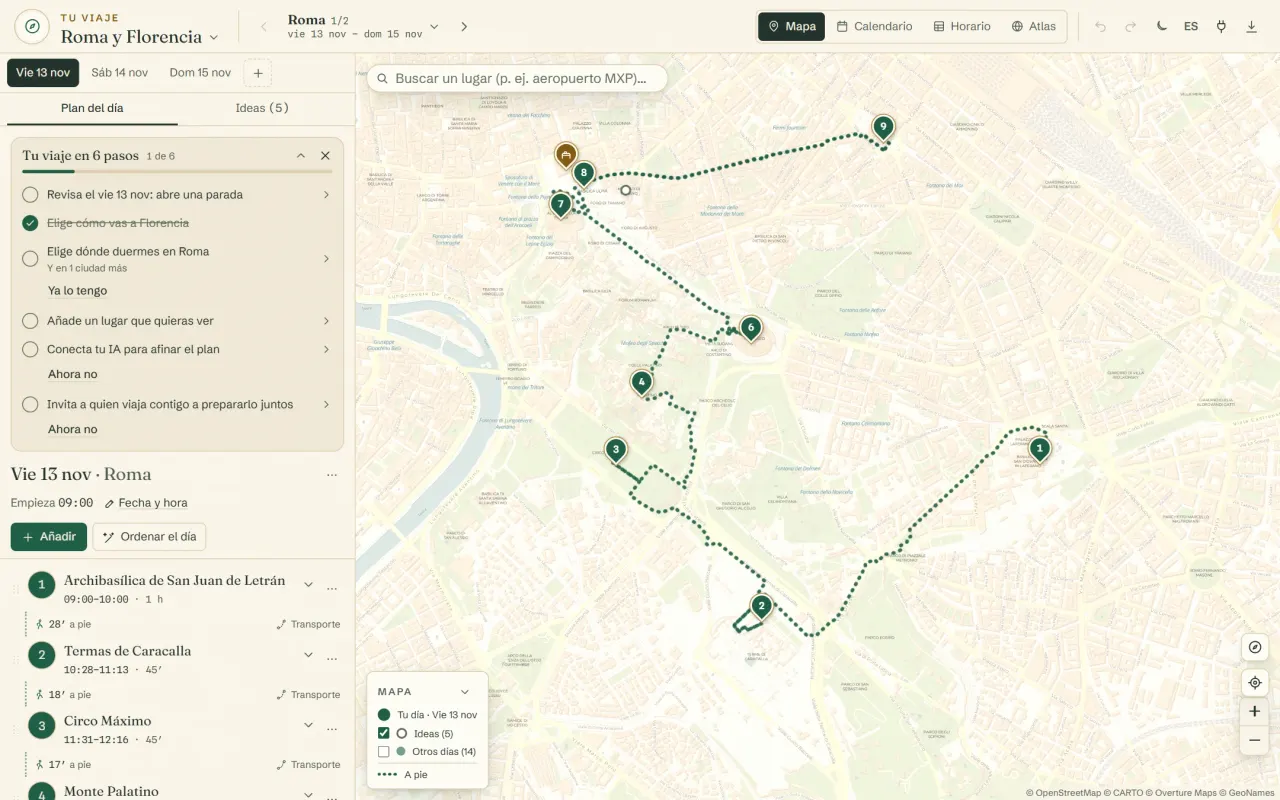Expand the Circo Máximo stop details
The height and width of the screenshot is (800, 1280).
point(308,726)
